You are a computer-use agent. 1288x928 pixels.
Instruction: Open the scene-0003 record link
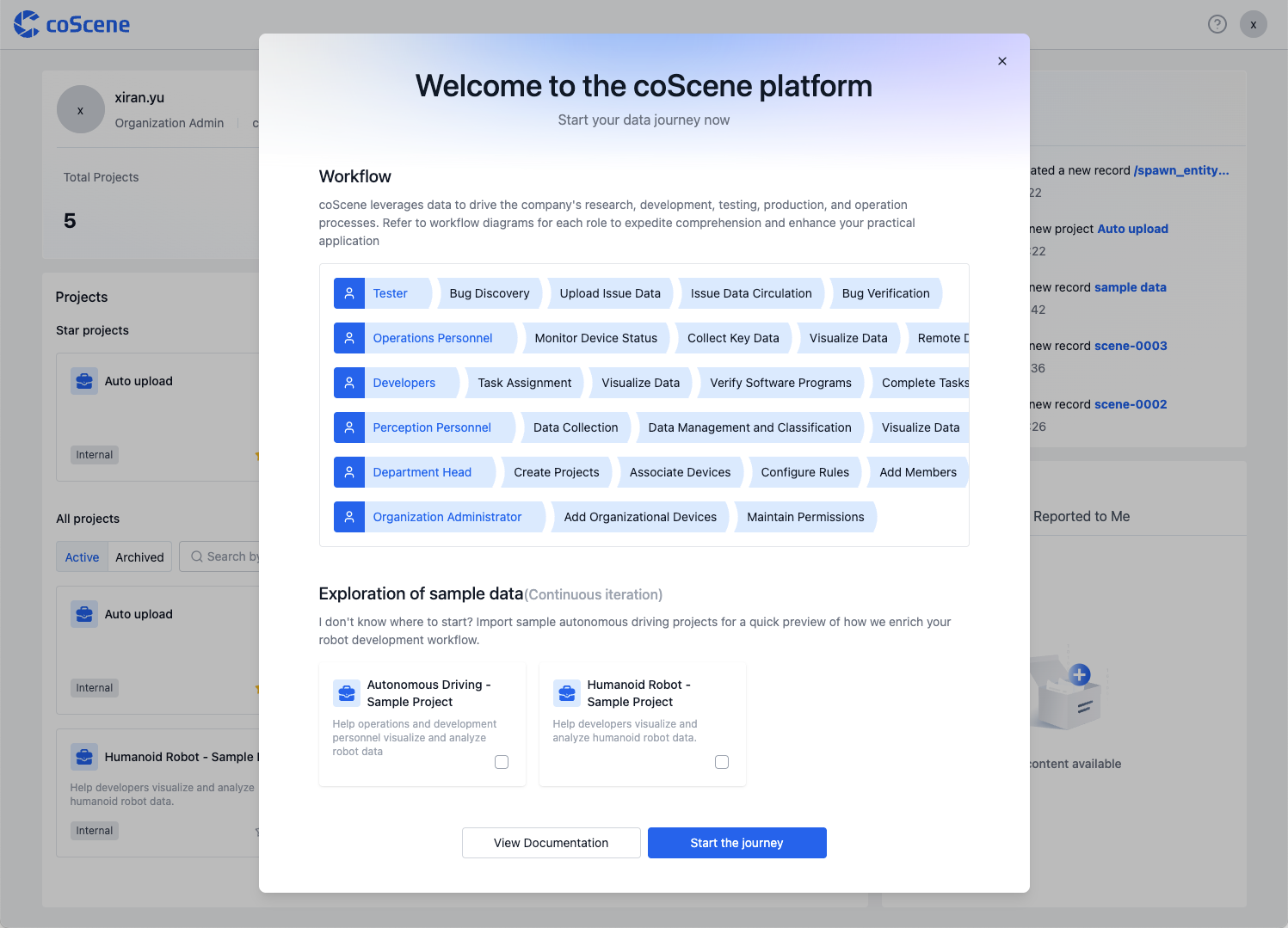click(x=1131, y=346)
